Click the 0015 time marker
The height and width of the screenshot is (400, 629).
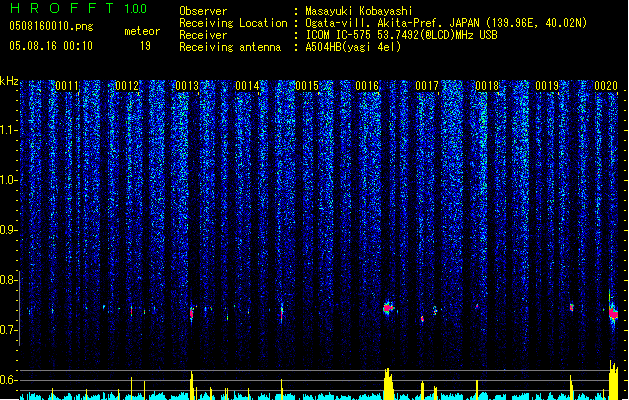click(x=307, y=86)
